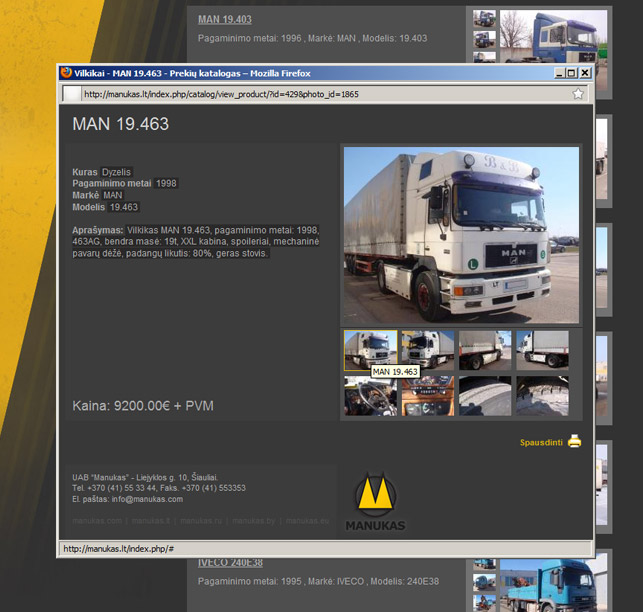Select the steering wheel interior thumbnail
The image size is (643, 612).
click(x=371, y=396)
